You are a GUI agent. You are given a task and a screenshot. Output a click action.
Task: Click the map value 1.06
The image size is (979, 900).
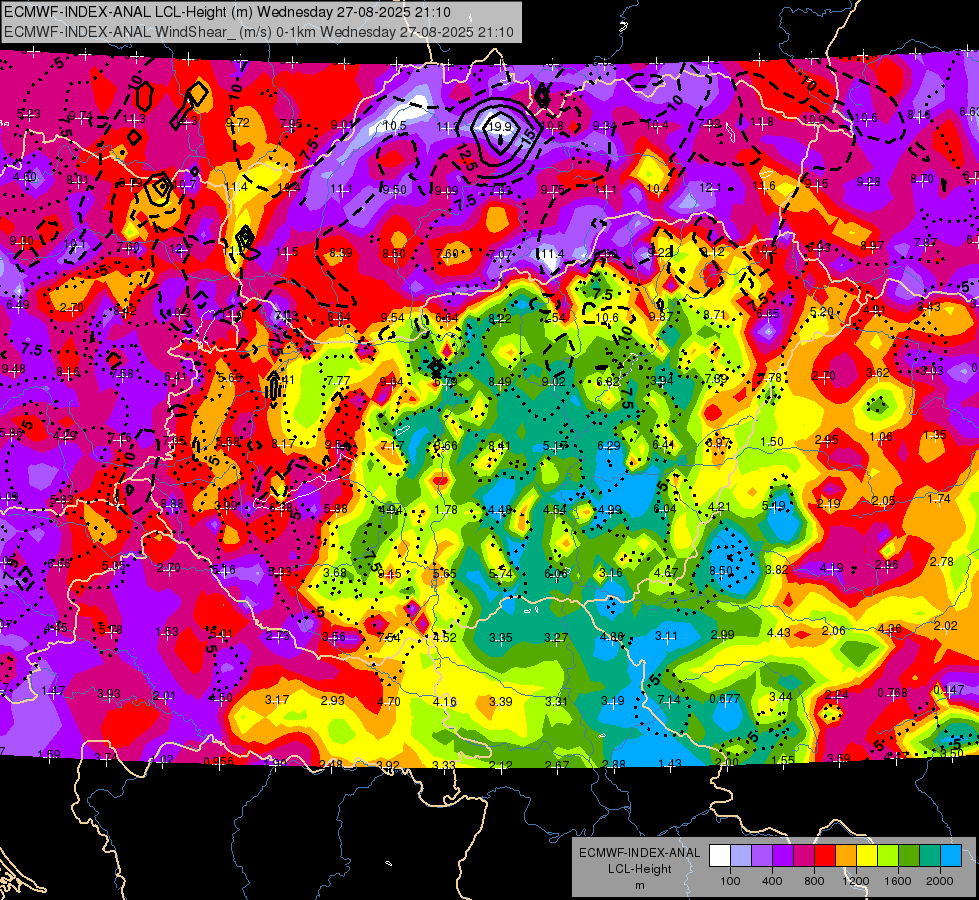[x=880, y=437]
